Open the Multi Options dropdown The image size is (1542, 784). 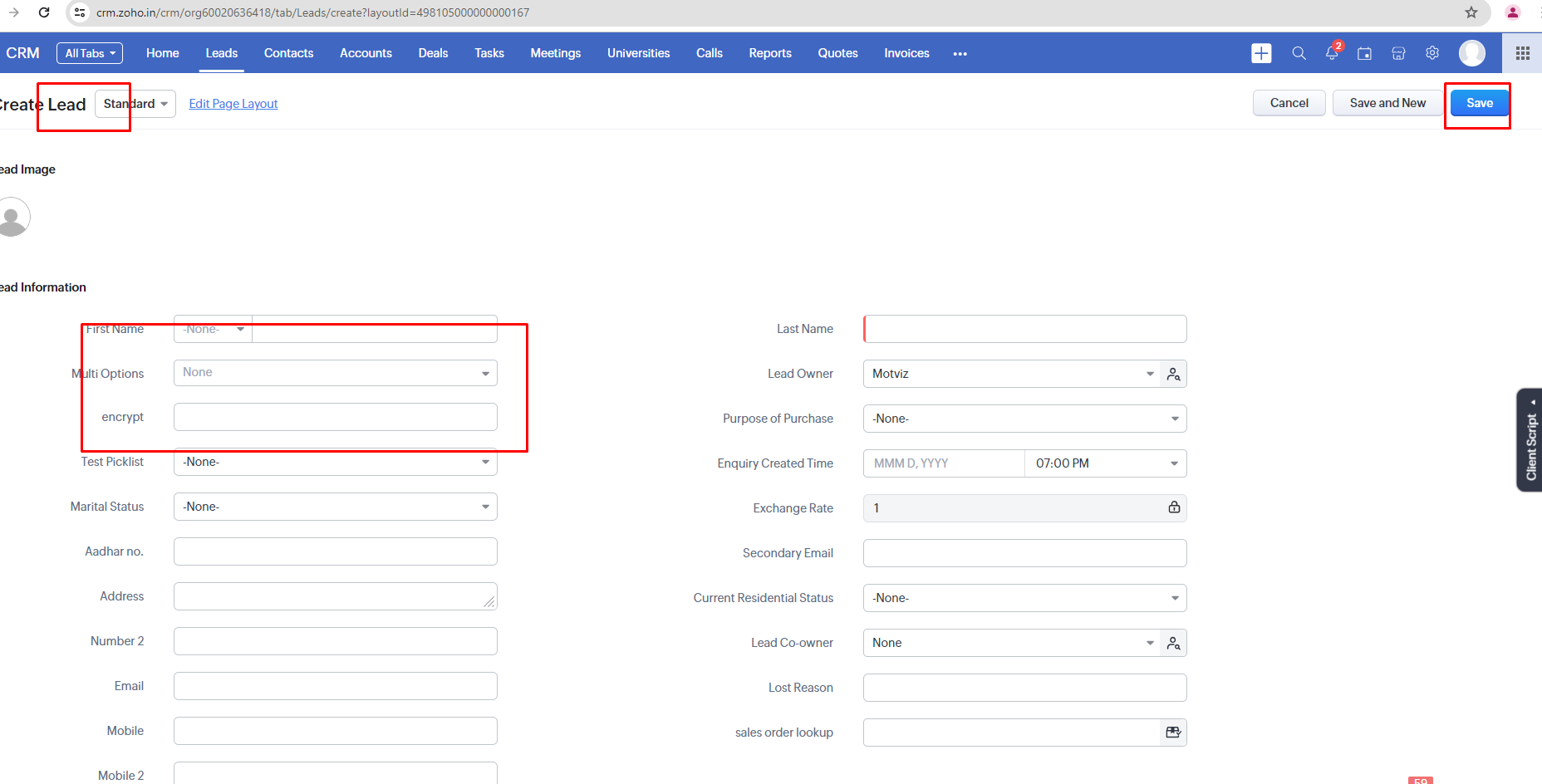pos(336,373)
